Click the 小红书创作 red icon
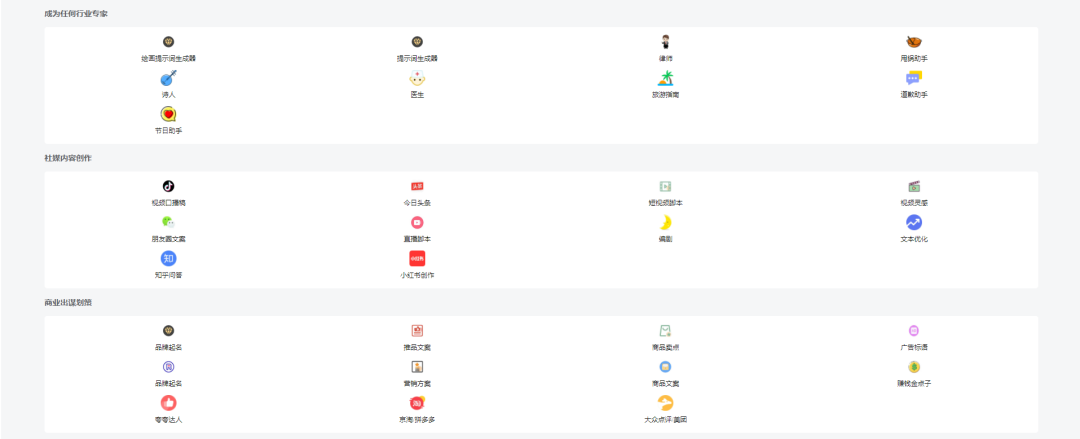1080x439 pixels. coord(417,258)
